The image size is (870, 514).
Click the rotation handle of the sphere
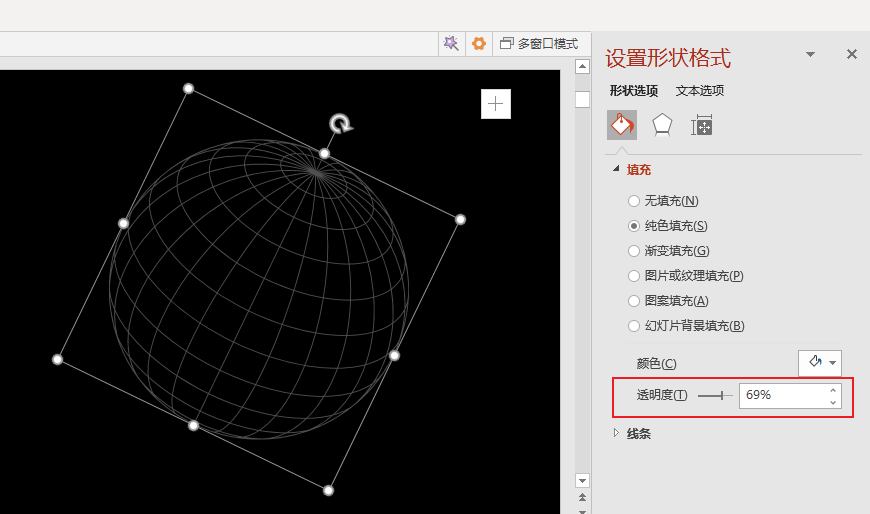(x=340, y=123)
